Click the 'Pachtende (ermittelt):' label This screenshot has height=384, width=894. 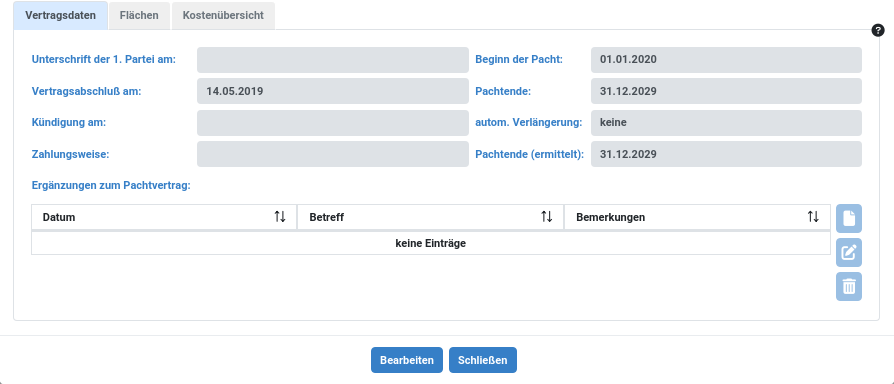(x=530, y=154)
